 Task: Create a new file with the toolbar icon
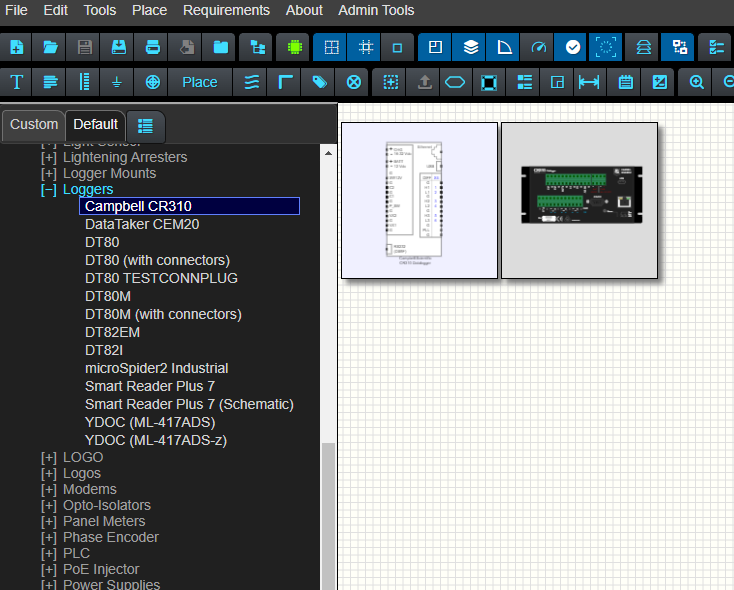[16, 47]
